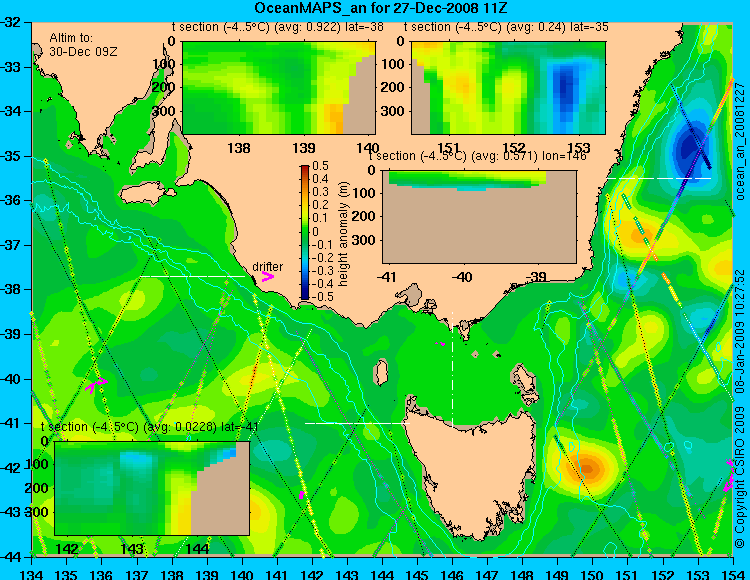The image size is (750, 580).
Task: Open the lat=-38 temperature section inset
Action: point(279,88)
